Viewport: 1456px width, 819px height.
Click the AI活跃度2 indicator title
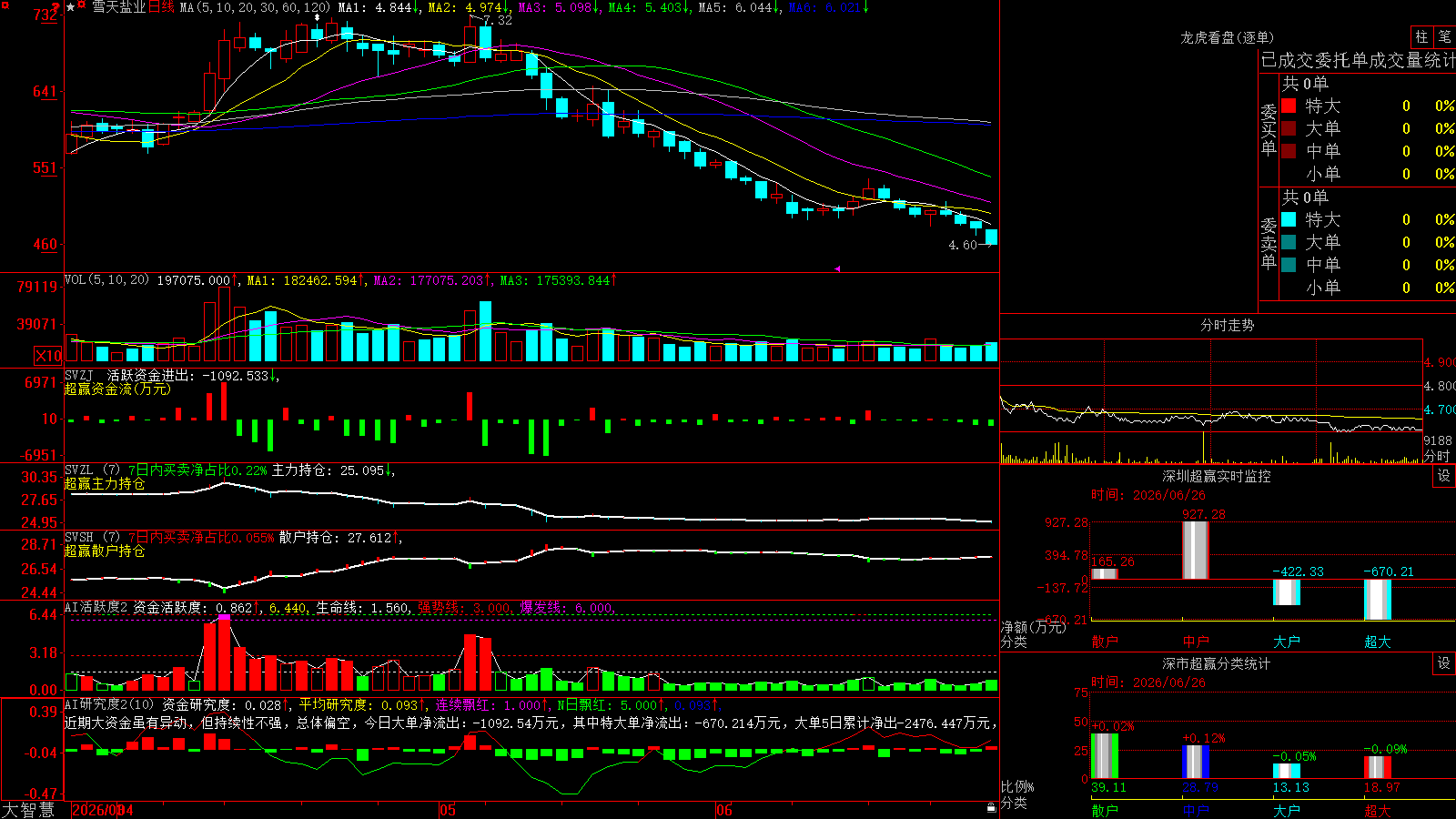click(x=96, y=607)
